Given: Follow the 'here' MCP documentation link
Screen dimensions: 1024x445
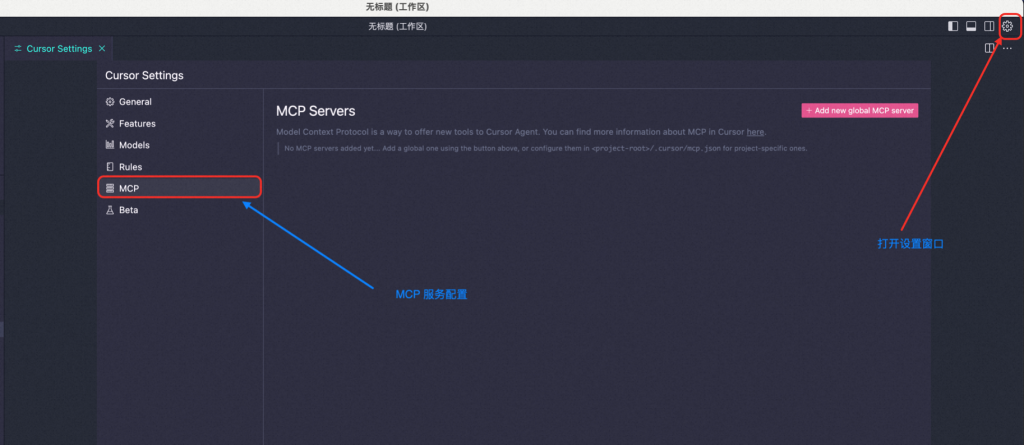Looking at the screenshot, I should (x=755, y=132).
